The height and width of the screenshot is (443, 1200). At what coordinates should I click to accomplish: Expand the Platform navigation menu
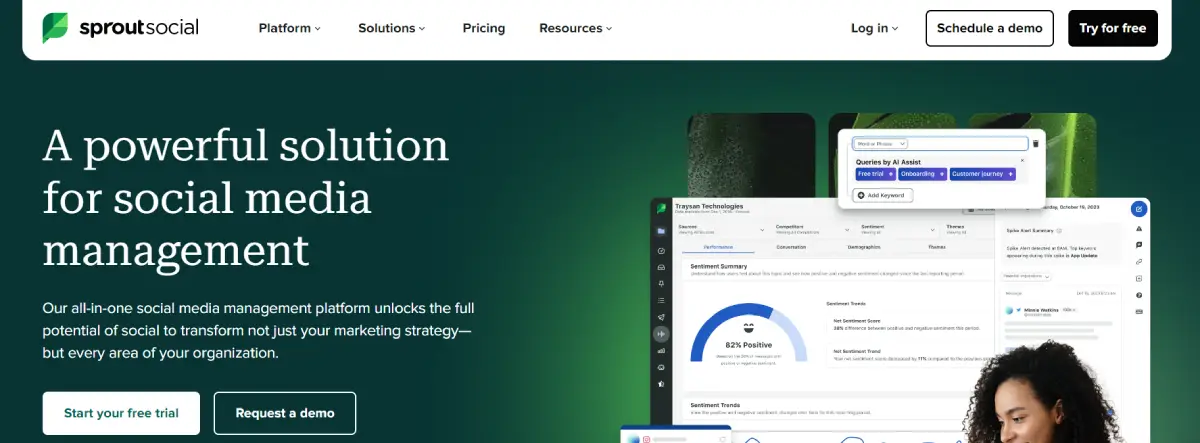[289, 28]
